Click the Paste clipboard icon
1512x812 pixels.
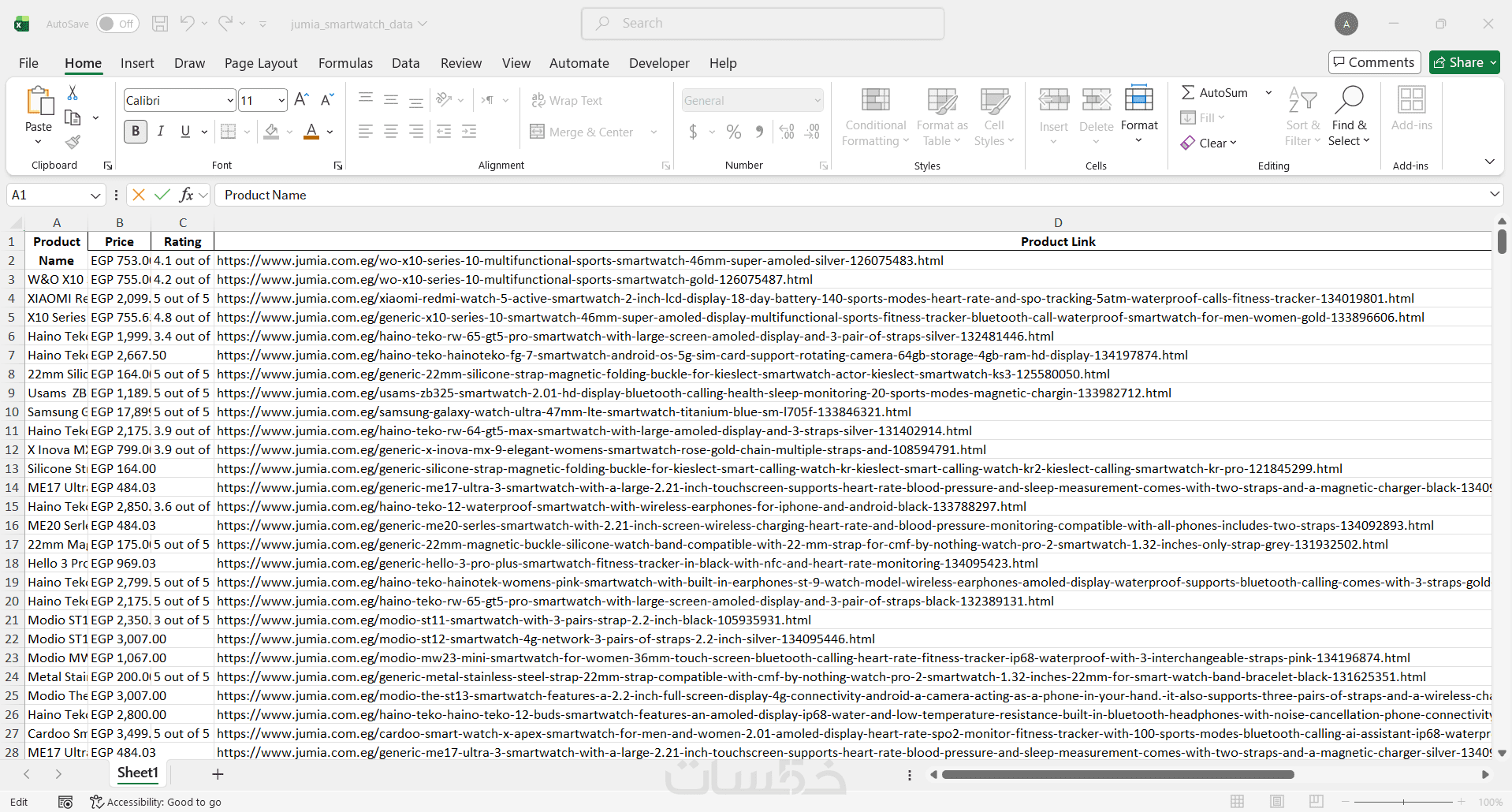point(39,102)
